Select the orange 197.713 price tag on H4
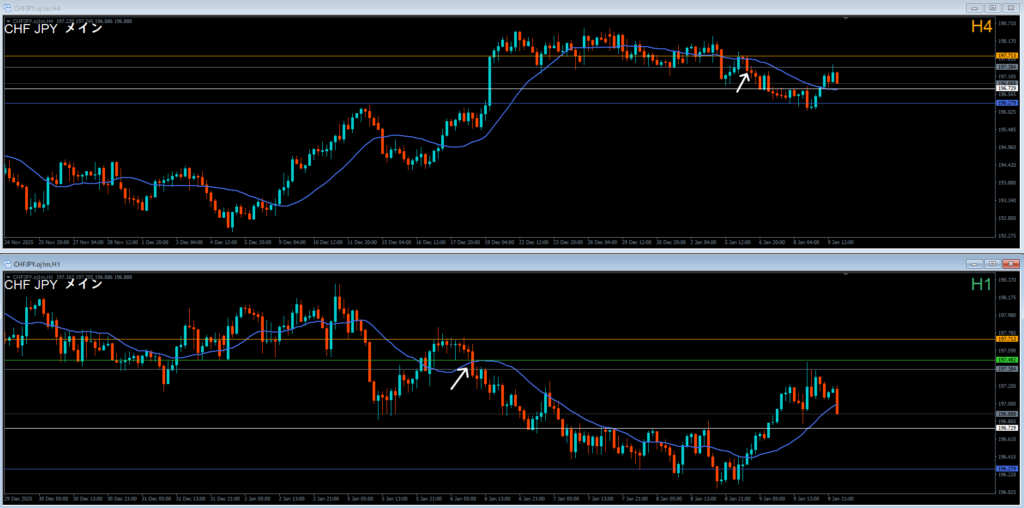The width and height of the screenshot is (1024, 508). pos(1007,56)
